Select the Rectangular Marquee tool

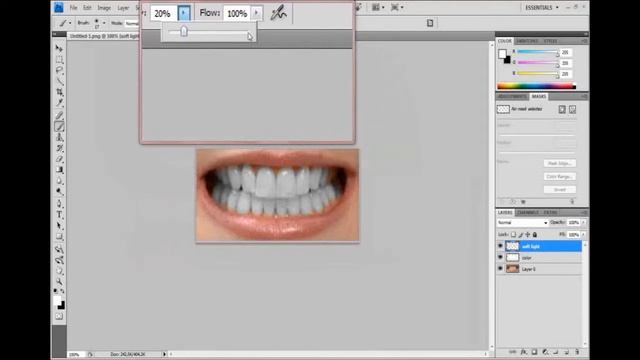(60, 60)
